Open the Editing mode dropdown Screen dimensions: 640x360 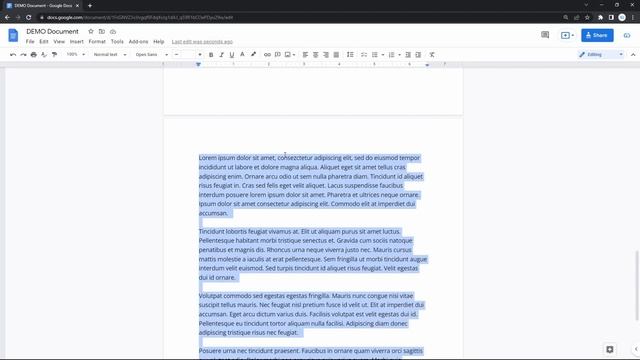pyautogui.click(x=601, y=55)
